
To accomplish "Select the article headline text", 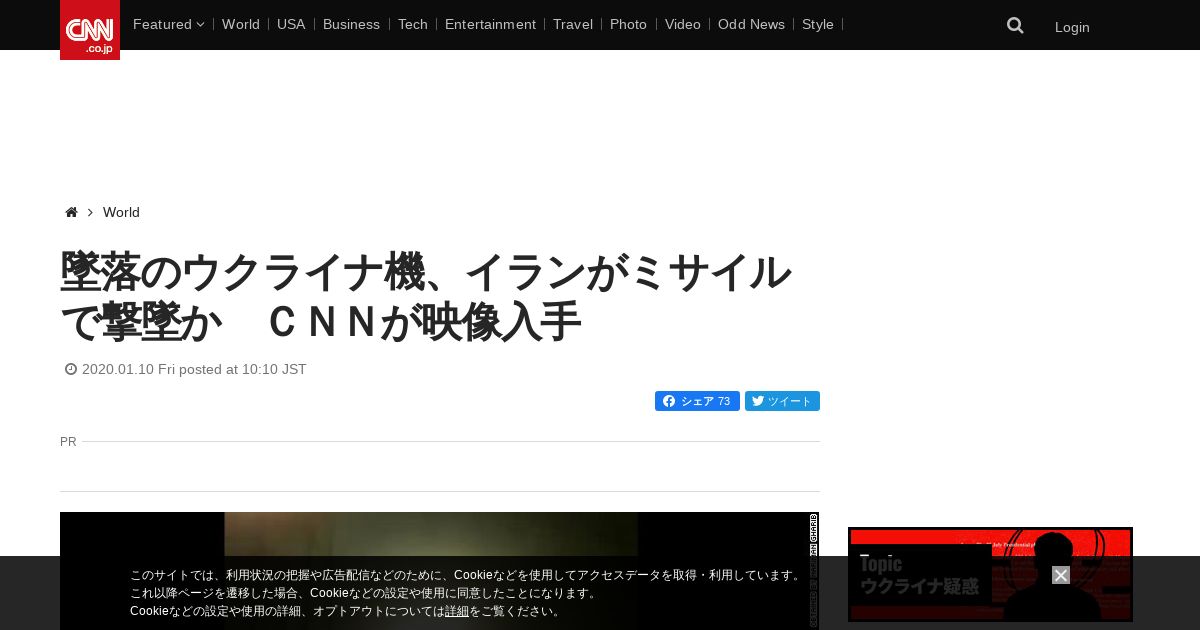I will point(426,297).
